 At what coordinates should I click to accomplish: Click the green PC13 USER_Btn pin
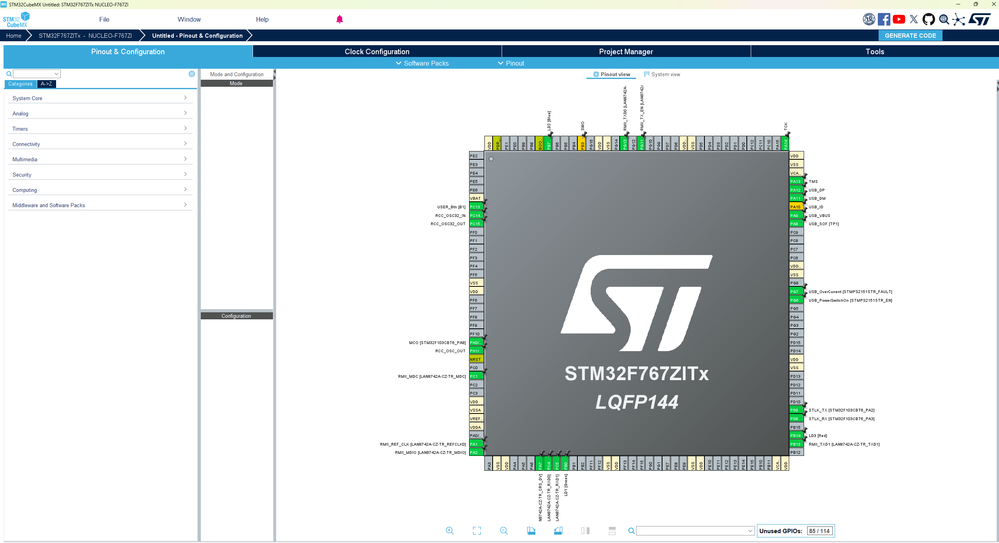click(476, 207)
